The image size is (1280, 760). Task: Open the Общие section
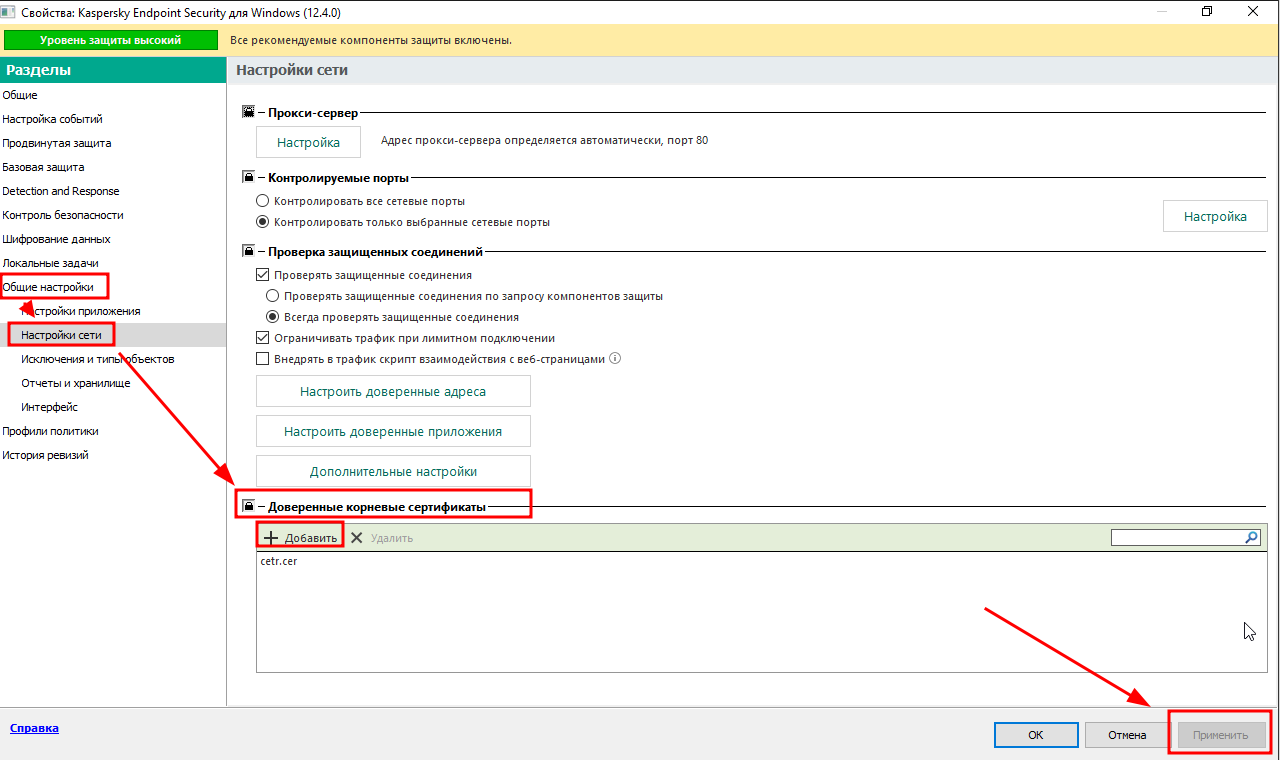20,95
